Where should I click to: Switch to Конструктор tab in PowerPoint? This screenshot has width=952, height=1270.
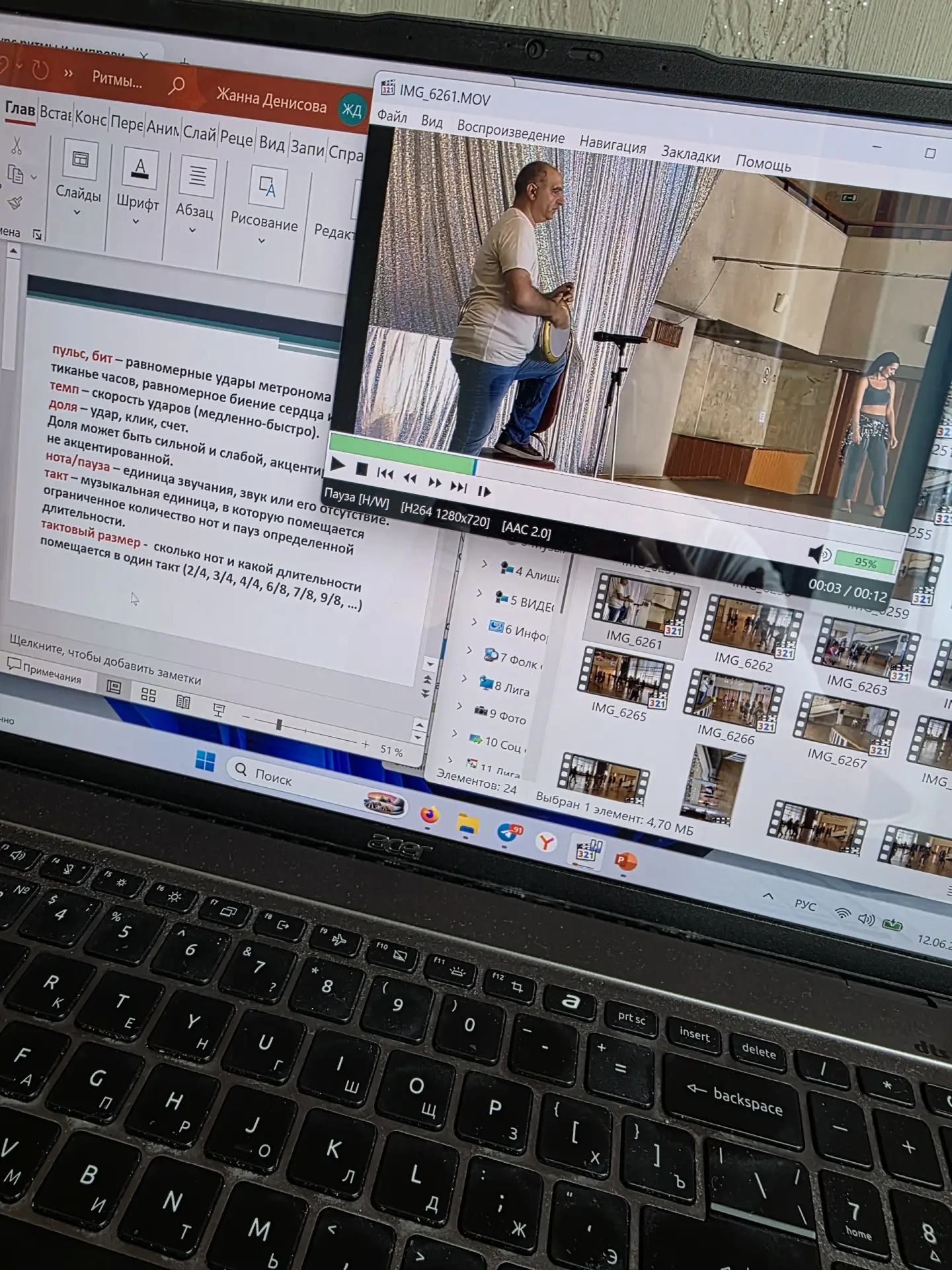(91, 118)
